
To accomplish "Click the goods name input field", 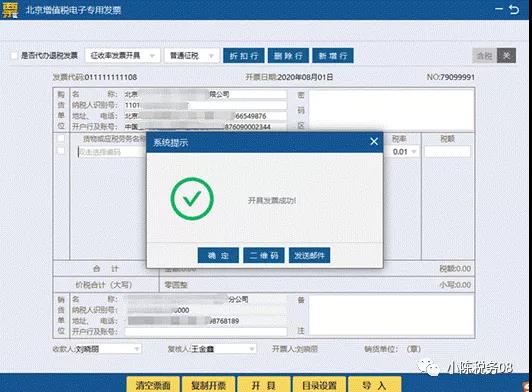I will pyautogui.click(x=112, y=152).
